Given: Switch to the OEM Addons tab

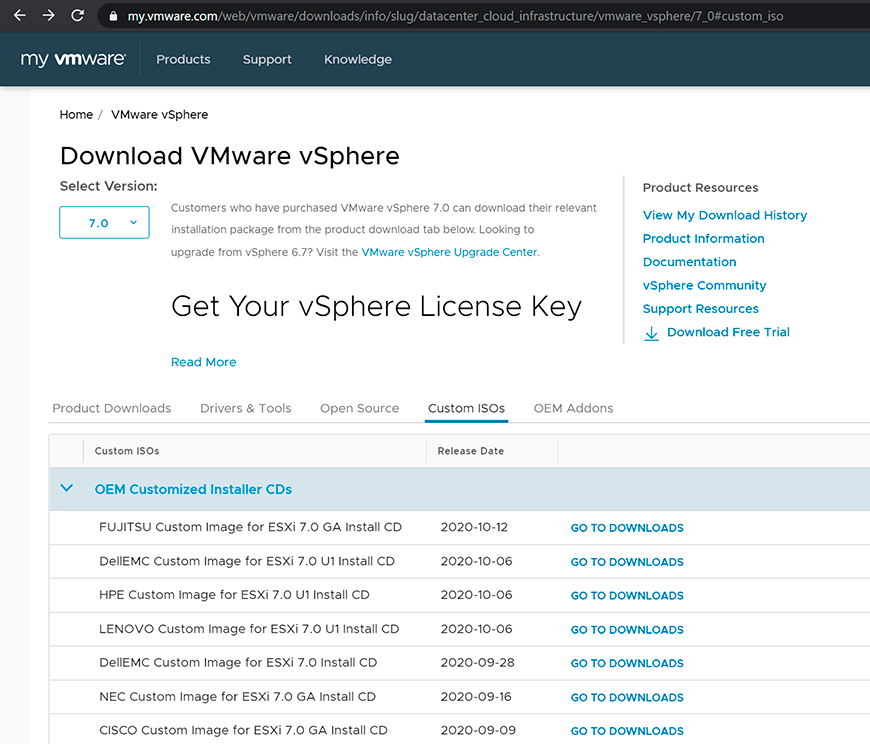Looking at the screenshot, I should point(573,408).
